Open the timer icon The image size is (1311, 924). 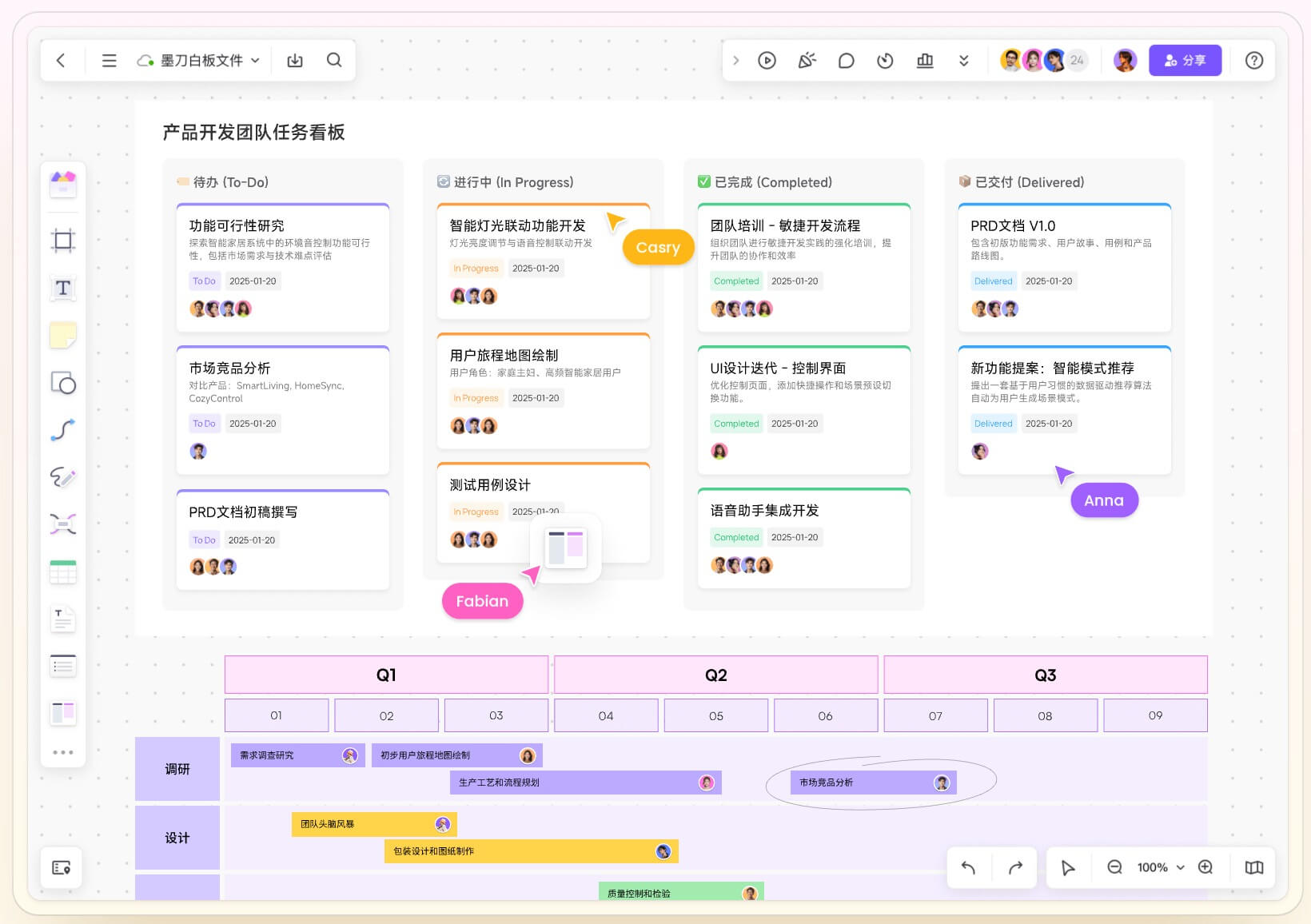pos(885,60)
